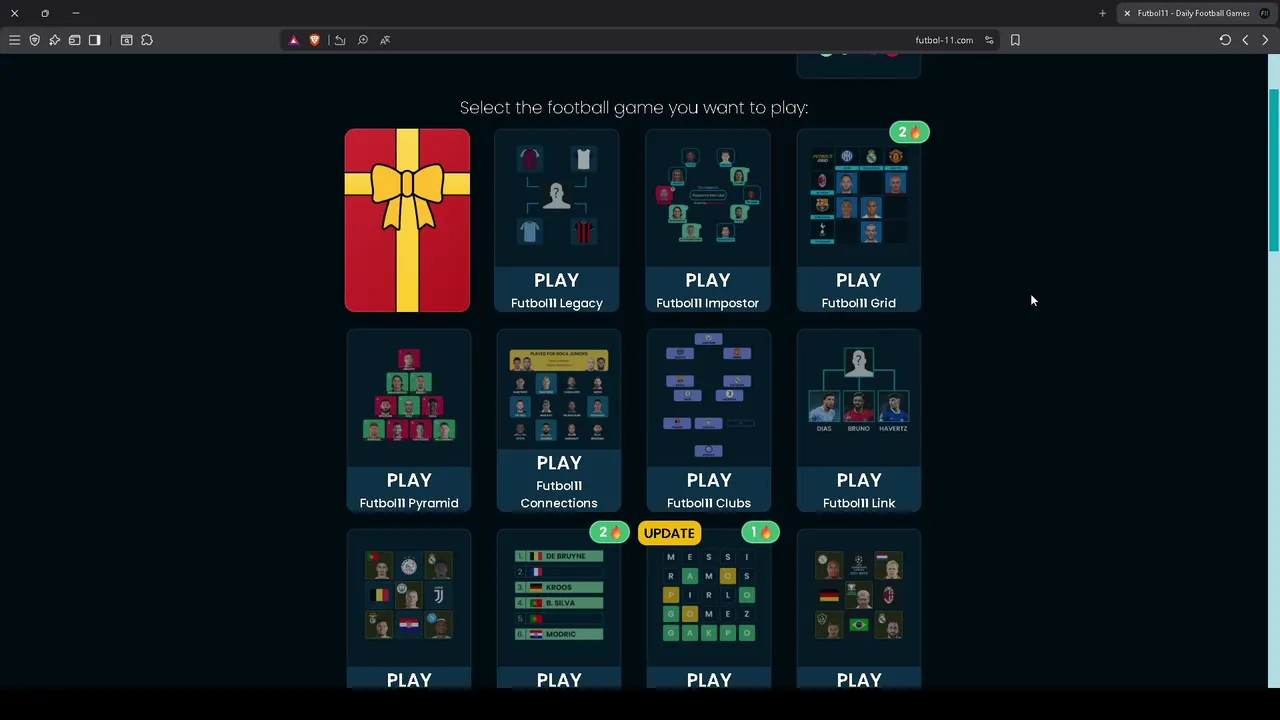Play Futbol11 Link
Image resolution: width=1280 pixels, height=720 pixels.
[859, 490]
